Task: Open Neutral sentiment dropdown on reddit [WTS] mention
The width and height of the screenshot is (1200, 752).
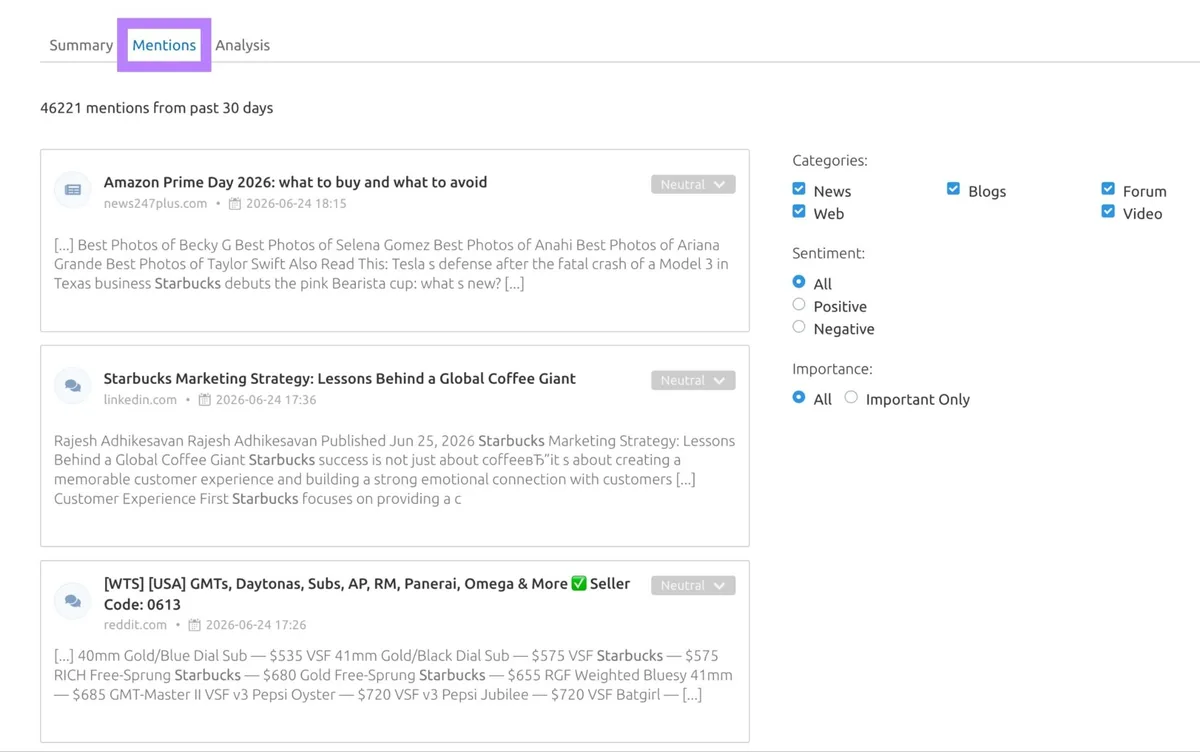Action: [693, 586]
